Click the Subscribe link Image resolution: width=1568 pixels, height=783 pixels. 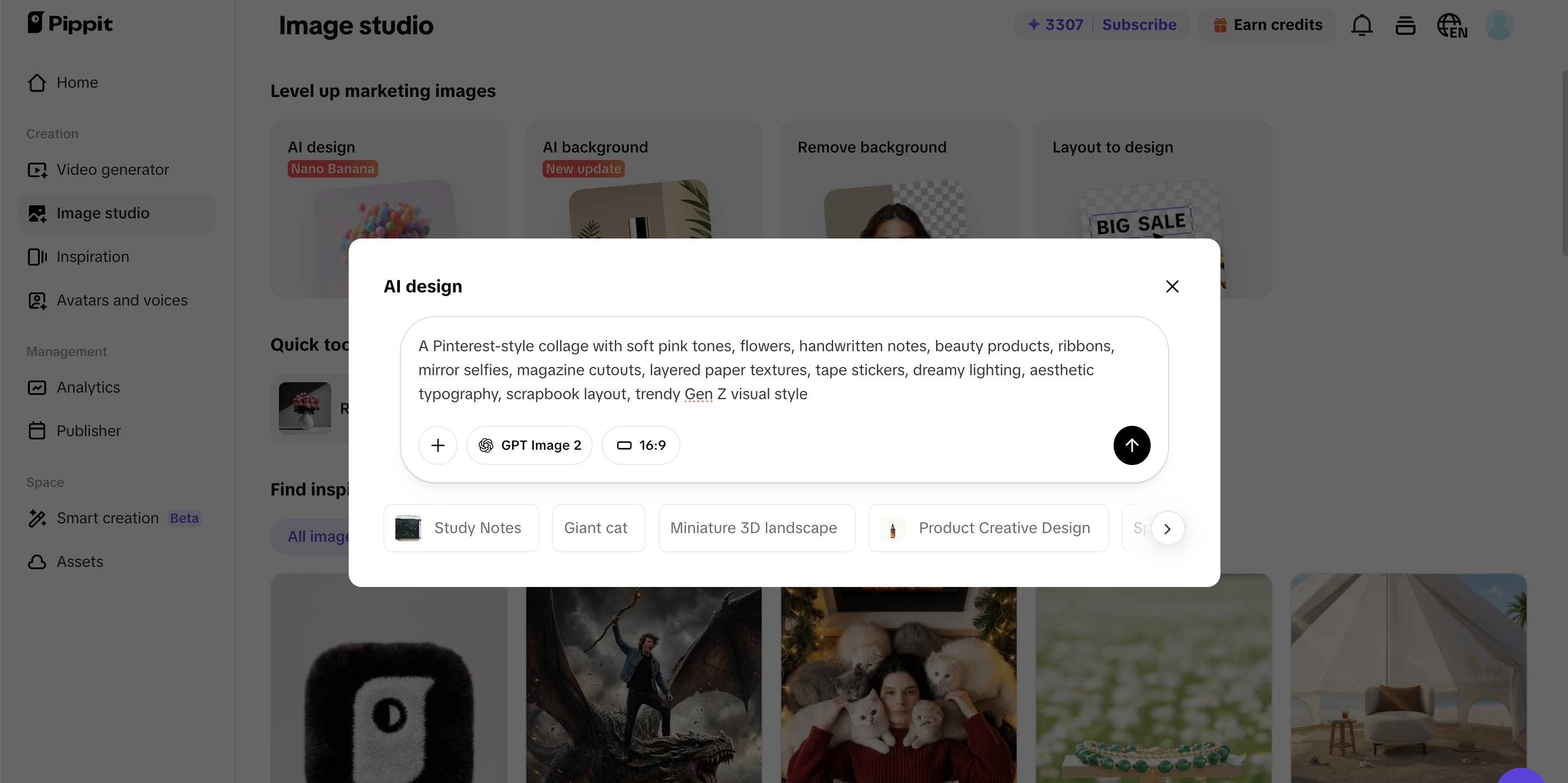click(x=1139, y=25)
